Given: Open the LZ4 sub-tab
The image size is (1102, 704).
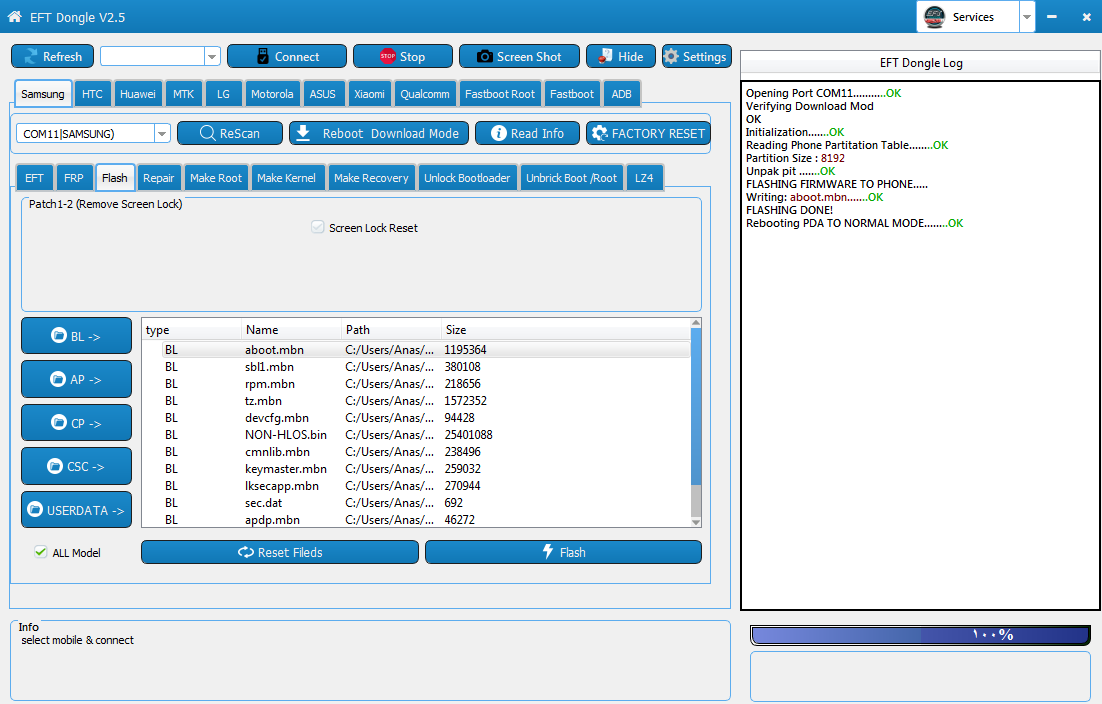Looking at the screenshot, I should click(x=644, y=178).
